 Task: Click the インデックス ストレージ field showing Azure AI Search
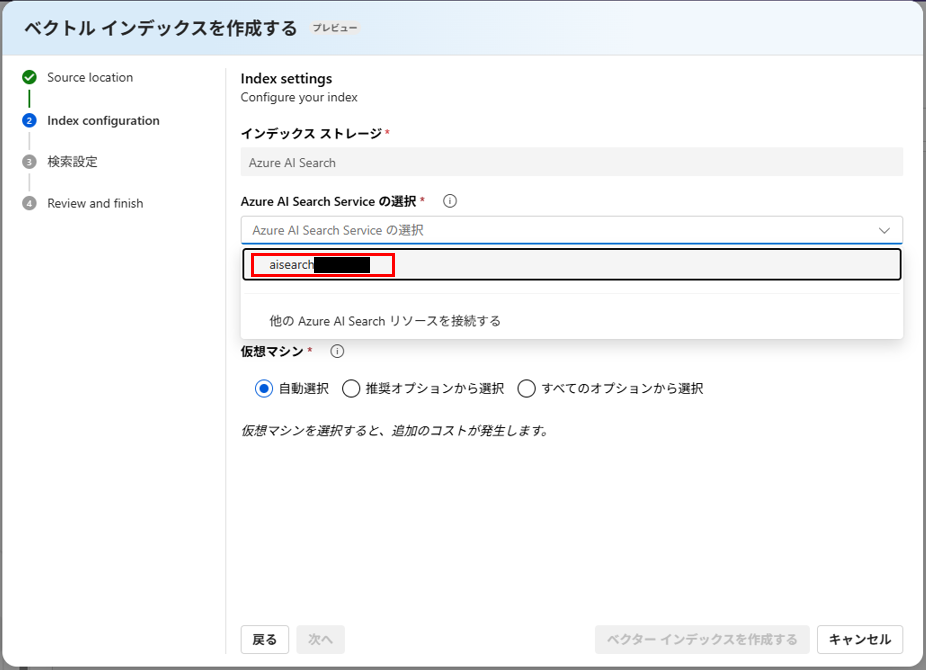pyautogui.click(x=572, y=162)
